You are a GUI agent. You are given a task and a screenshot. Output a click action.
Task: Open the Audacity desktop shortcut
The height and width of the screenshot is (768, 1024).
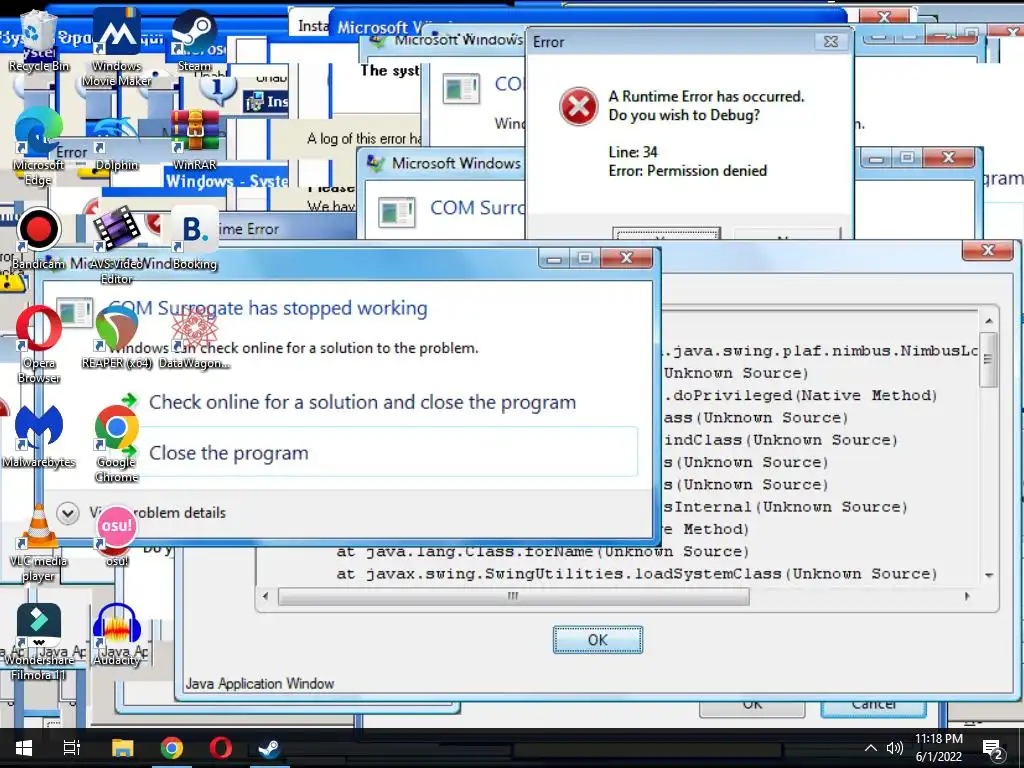(116, 633)
